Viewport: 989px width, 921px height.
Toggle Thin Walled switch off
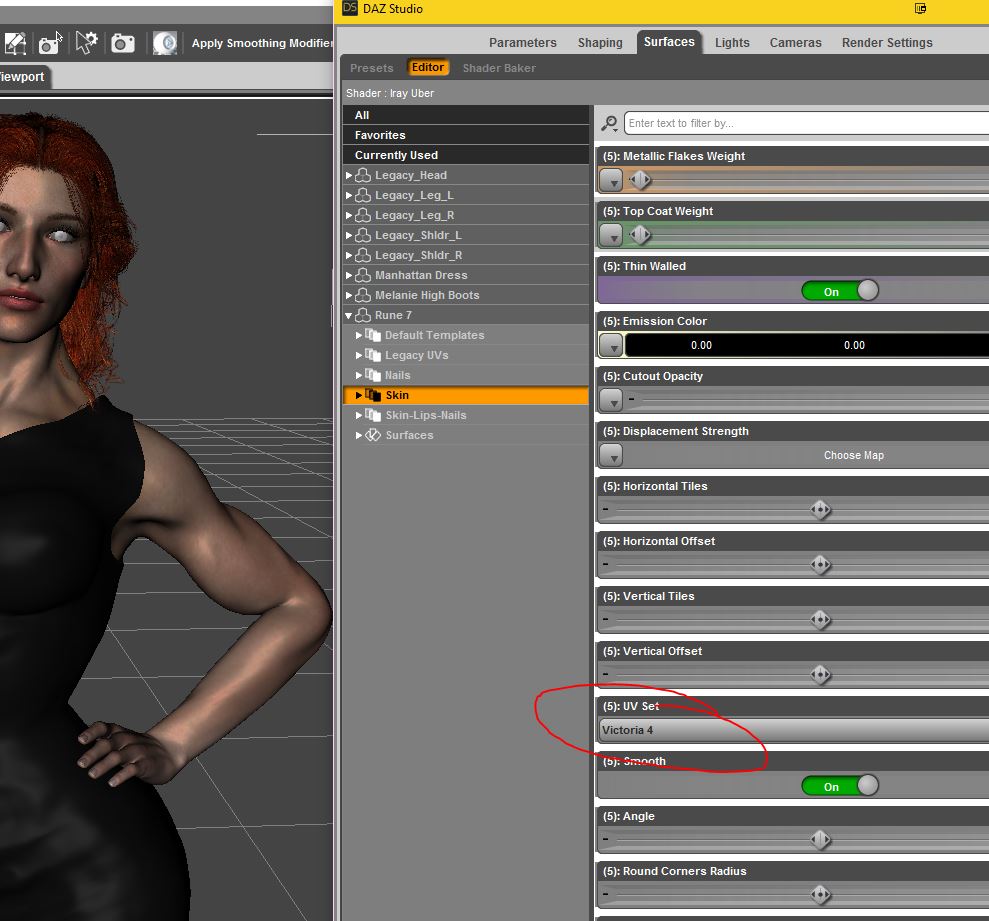click(x=840, y=291)
